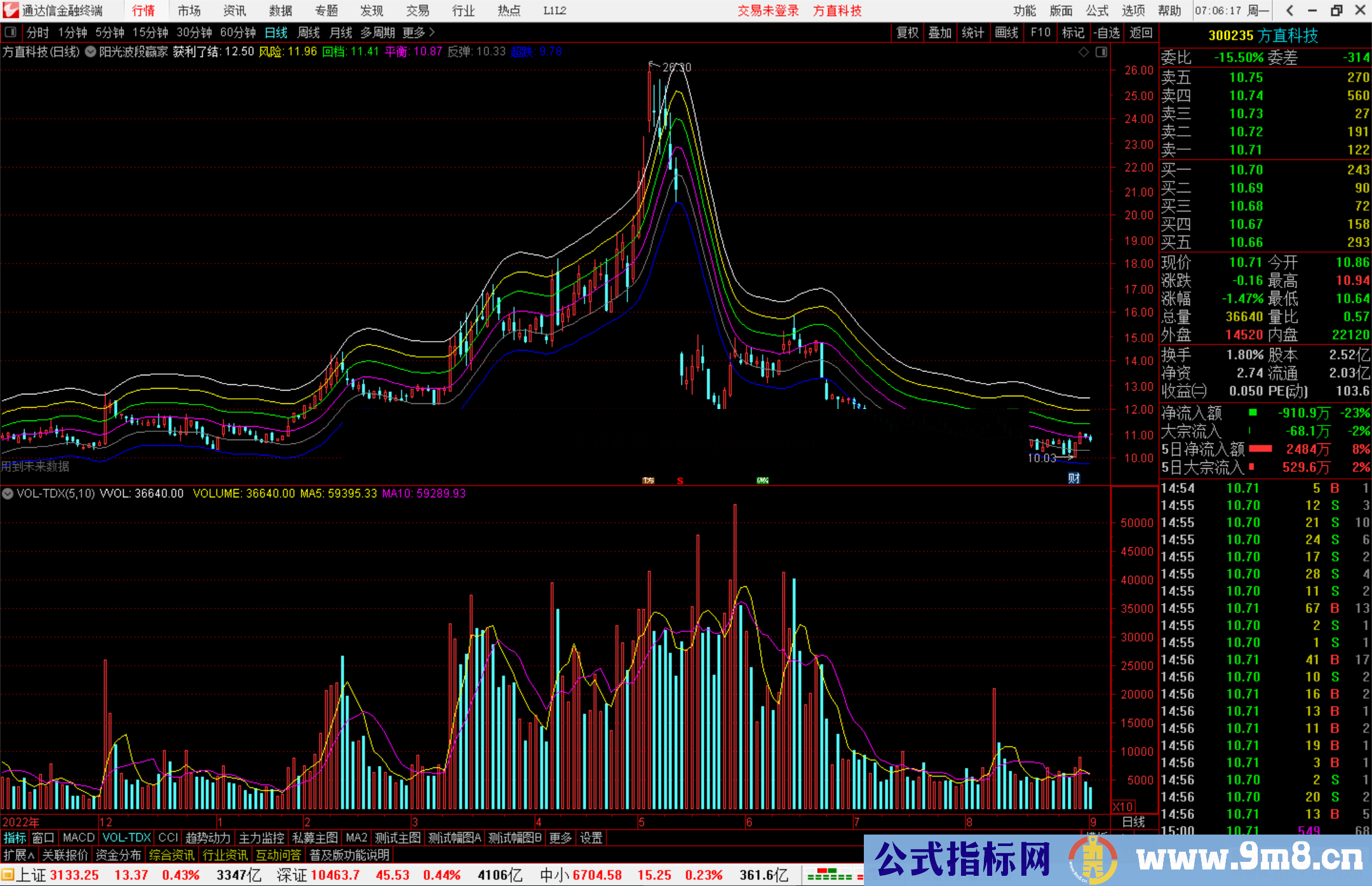Toggle right info panel icon in chart

[x=1101, y=52]
